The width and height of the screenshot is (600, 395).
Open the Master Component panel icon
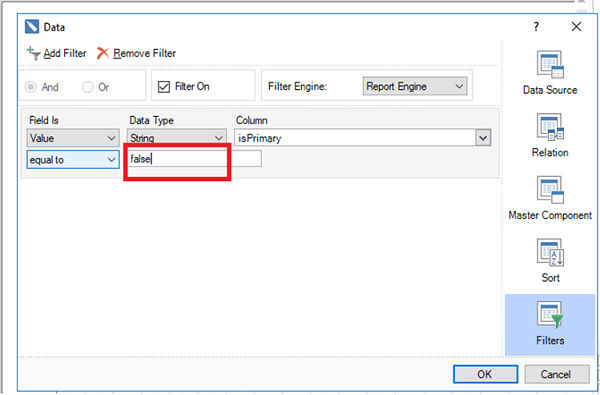550,190
